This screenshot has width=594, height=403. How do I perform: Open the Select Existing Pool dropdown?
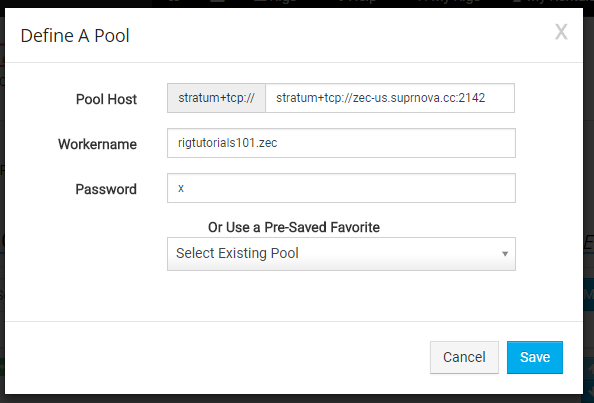341,254
